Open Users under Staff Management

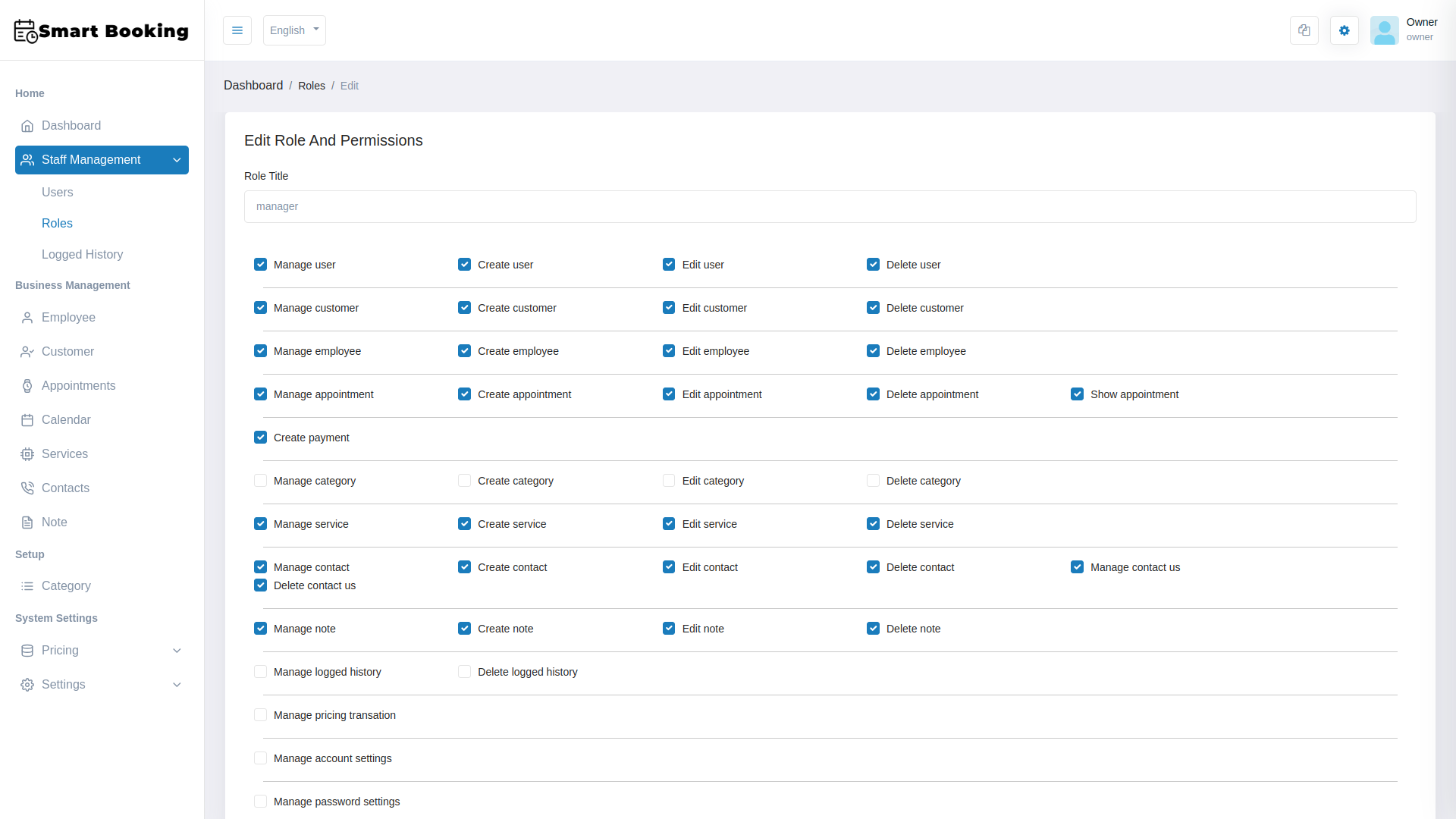click(58, 192)
